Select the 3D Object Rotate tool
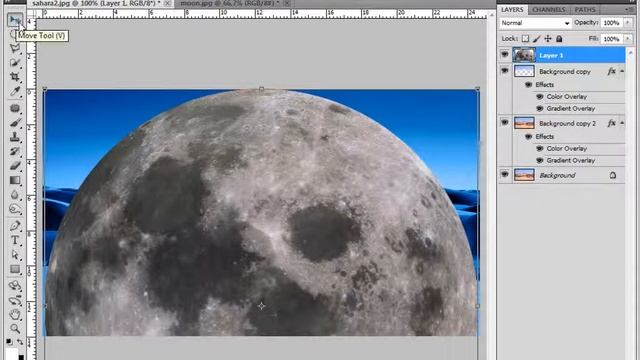The height and width of the screenshot is (360, 640). tap(15, 286)
